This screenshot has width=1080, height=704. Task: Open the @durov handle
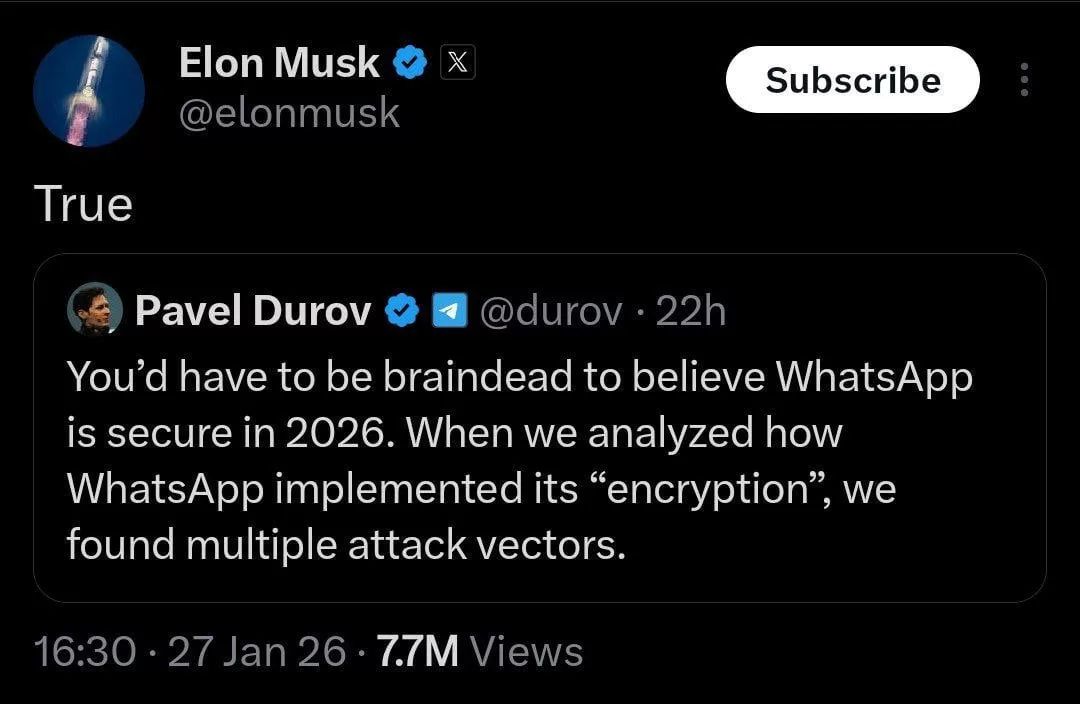point(553,312)
